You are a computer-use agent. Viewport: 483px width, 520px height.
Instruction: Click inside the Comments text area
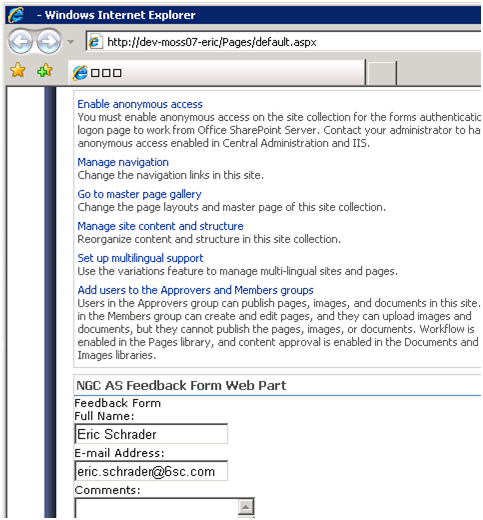(157, 508)
